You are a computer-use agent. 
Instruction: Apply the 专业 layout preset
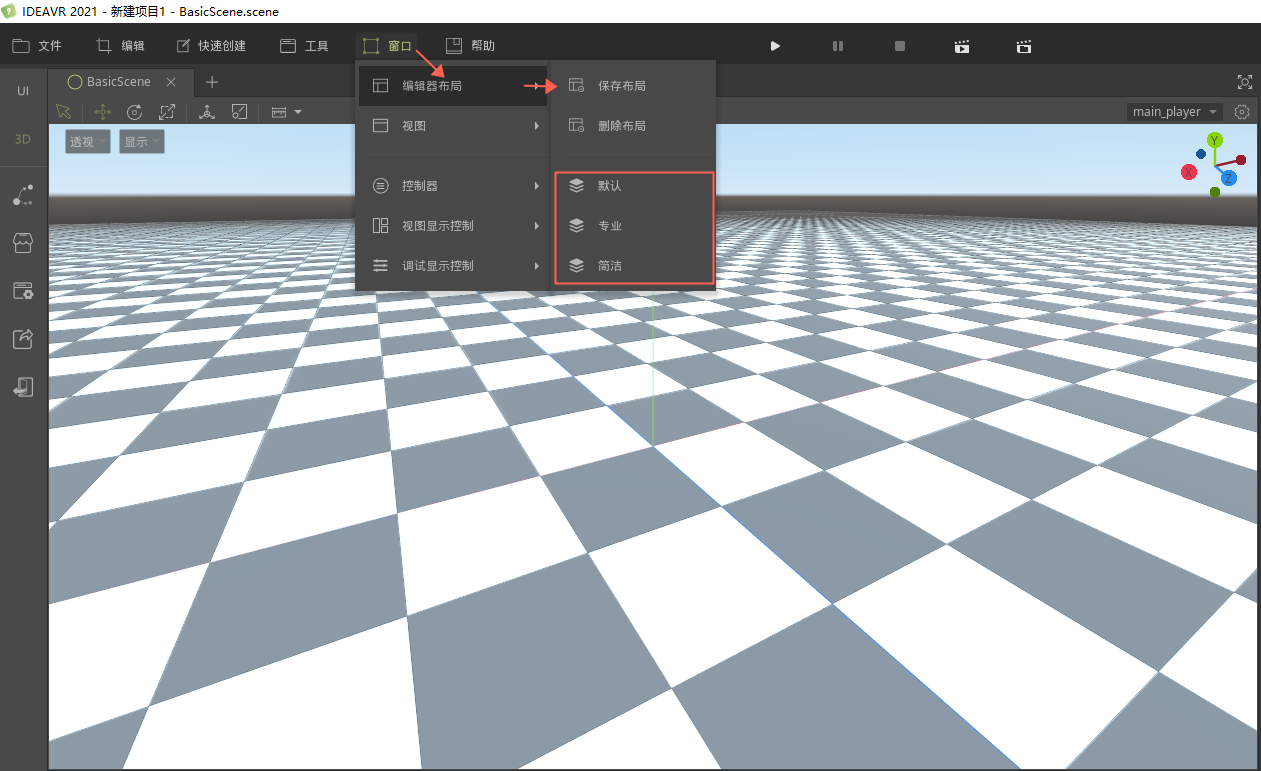(x=633, y=226)
